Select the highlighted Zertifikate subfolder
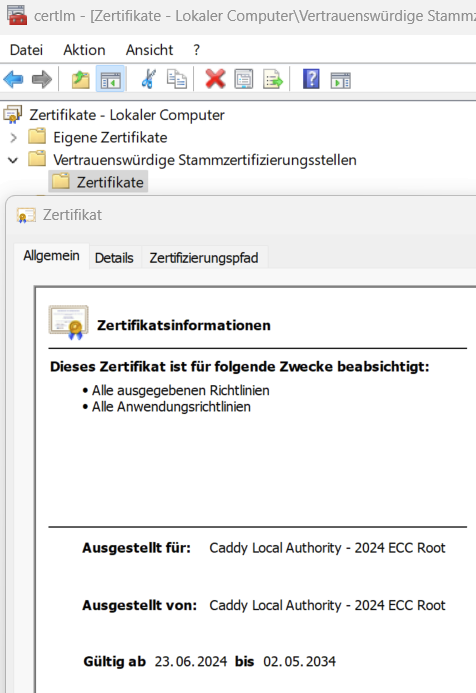 coord(98,182)
